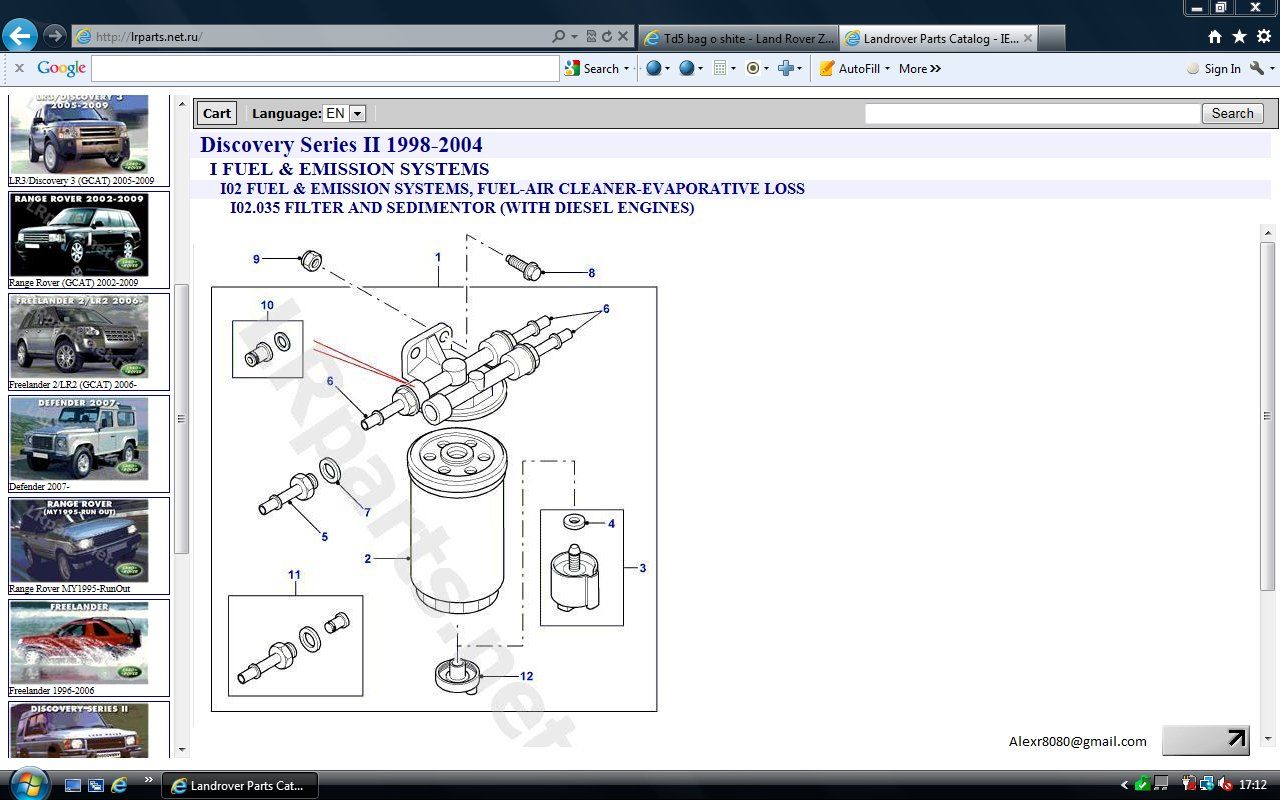Stop loading with the X in address bar
This screenshot has width=1280, height=800.
click(623, 36)
